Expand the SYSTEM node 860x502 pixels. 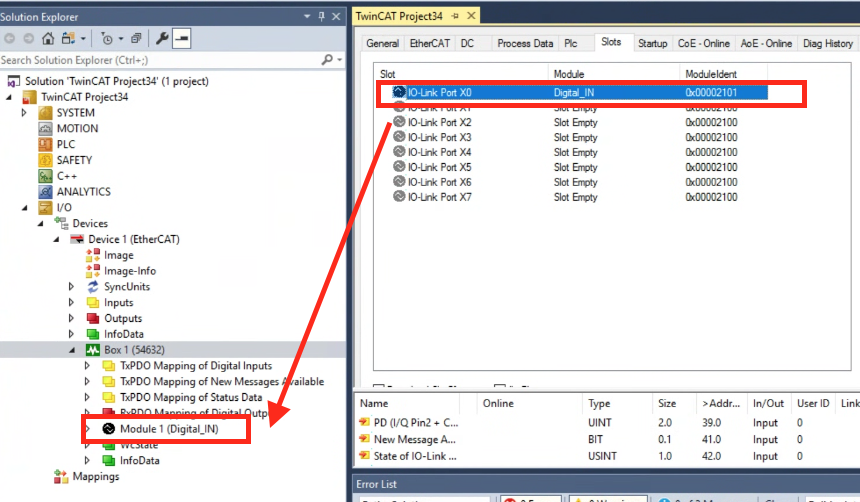pos(24,113)
